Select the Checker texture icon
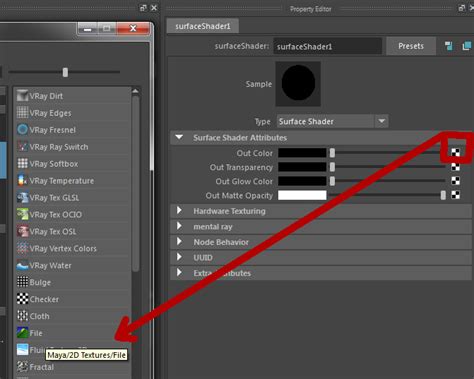 22,299
